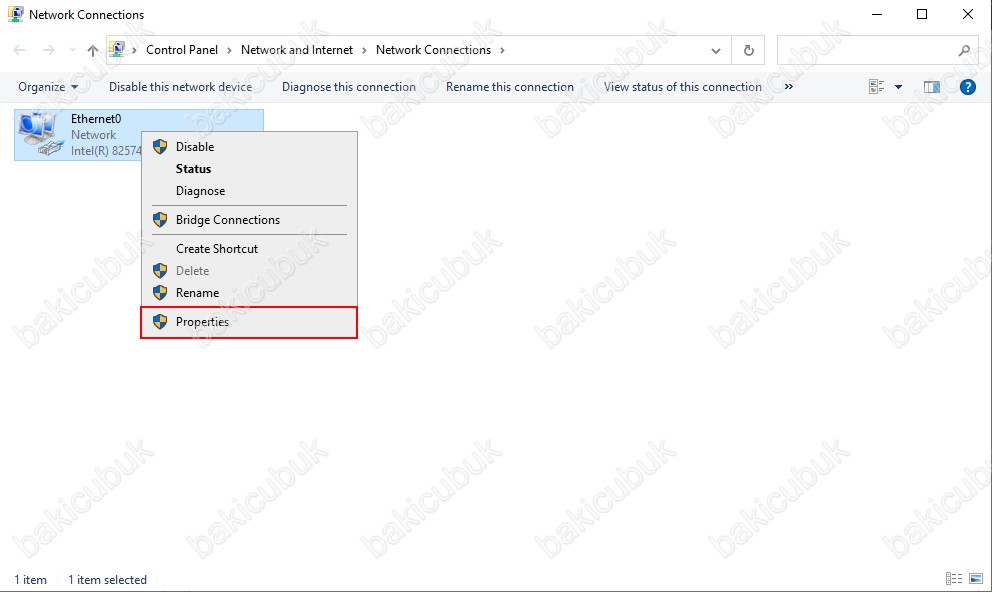Select Properties from the context menu
992x592 pixels.
202,322
